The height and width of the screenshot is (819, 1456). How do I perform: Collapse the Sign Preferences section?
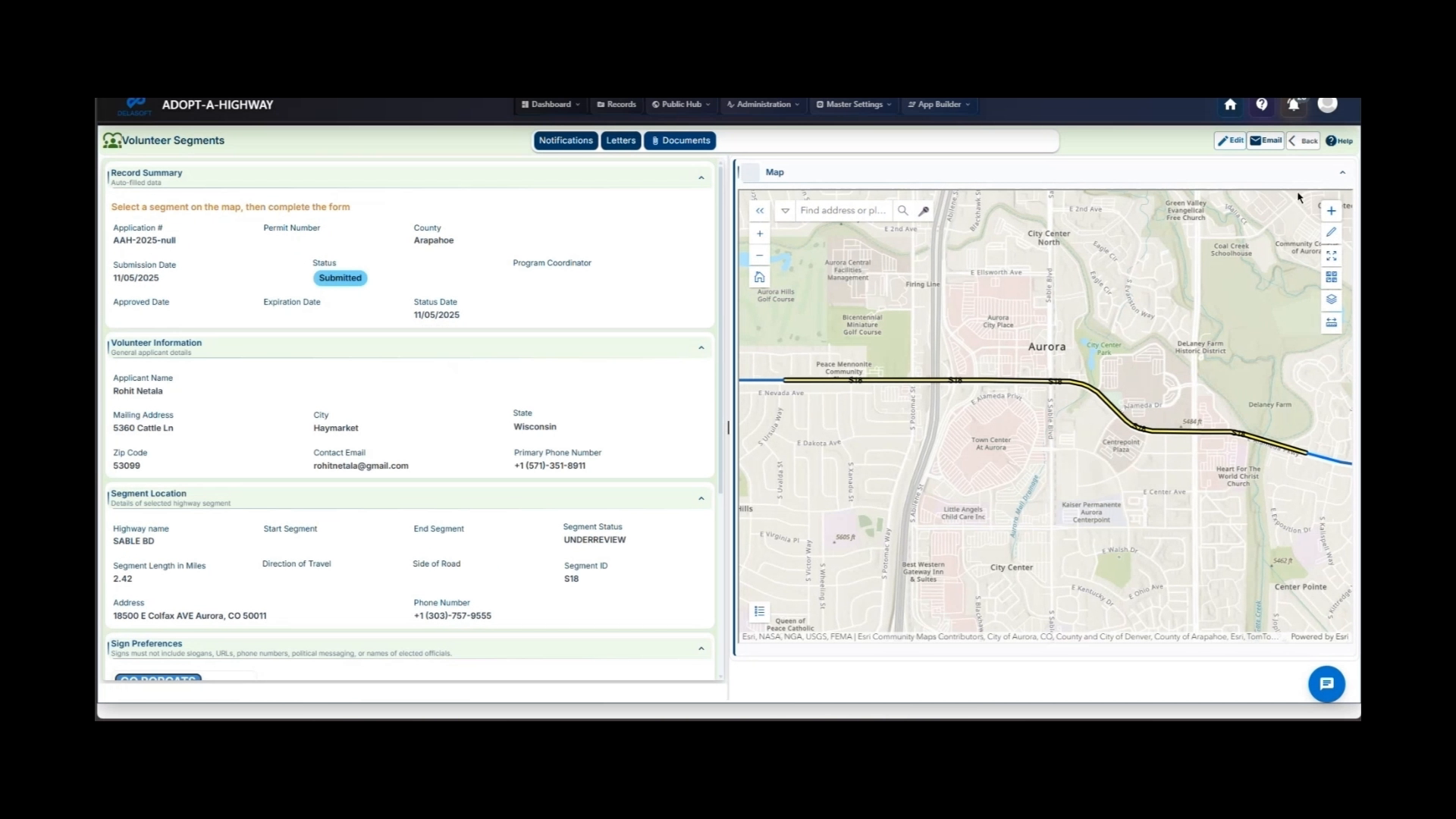click(x=701, y=648)
